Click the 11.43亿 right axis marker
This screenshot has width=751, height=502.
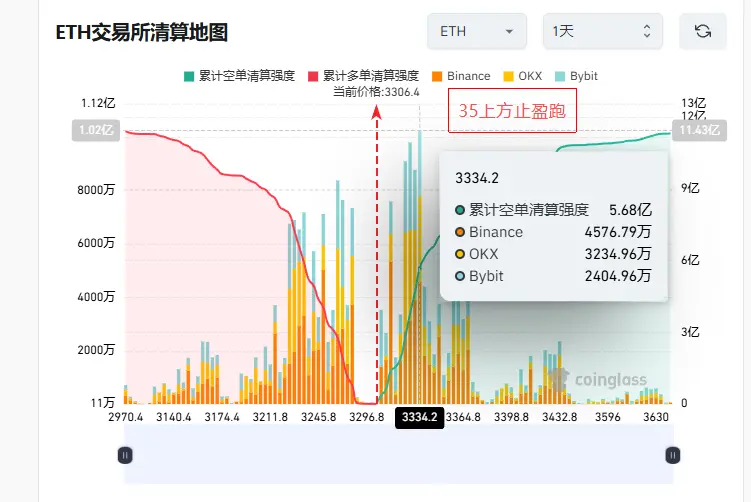699,130
